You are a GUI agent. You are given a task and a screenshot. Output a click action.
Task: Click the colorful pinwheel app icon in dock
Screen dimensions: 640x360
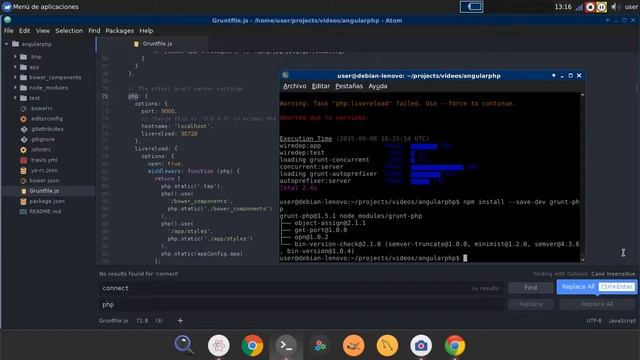click(x=320, y=346)
